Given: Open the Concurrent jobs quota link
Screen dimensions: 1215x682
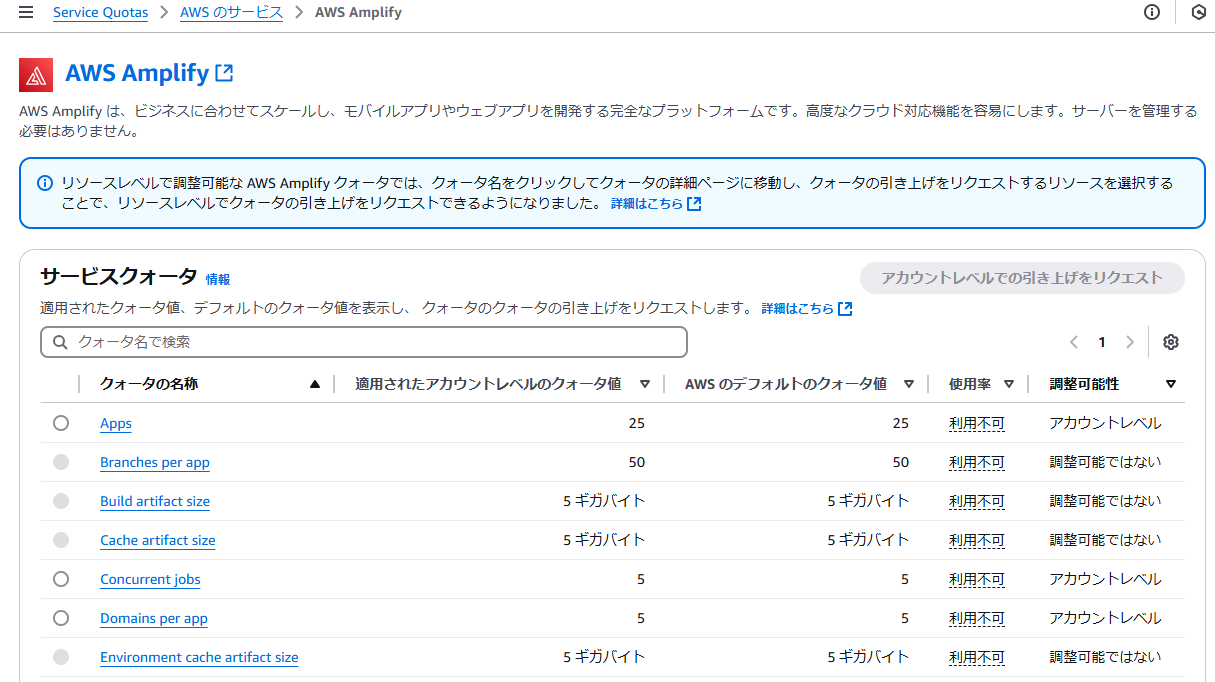Looking at the screenshot, I should click(x=150, y=579).
